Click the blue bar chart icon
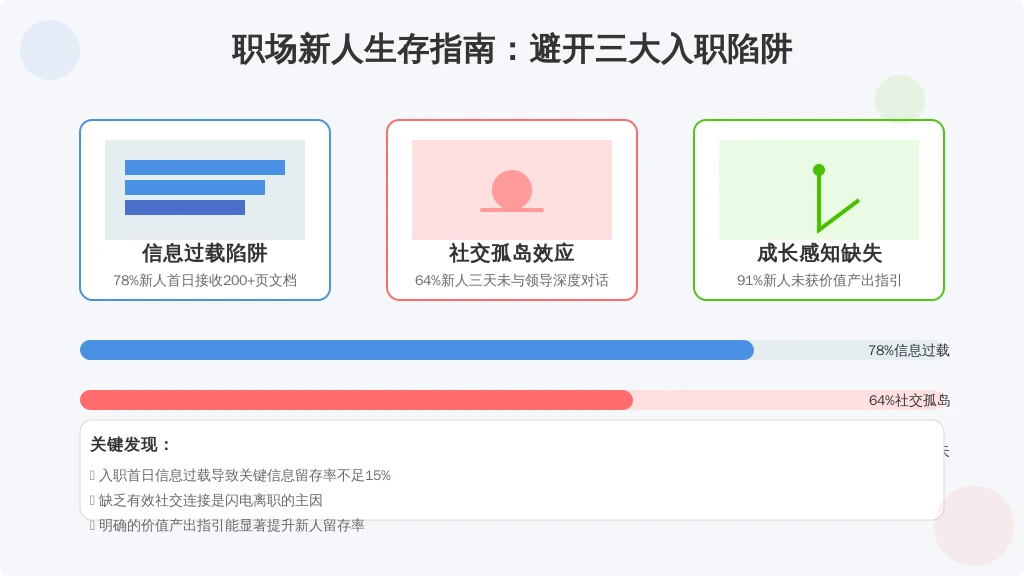 (204, 189)
